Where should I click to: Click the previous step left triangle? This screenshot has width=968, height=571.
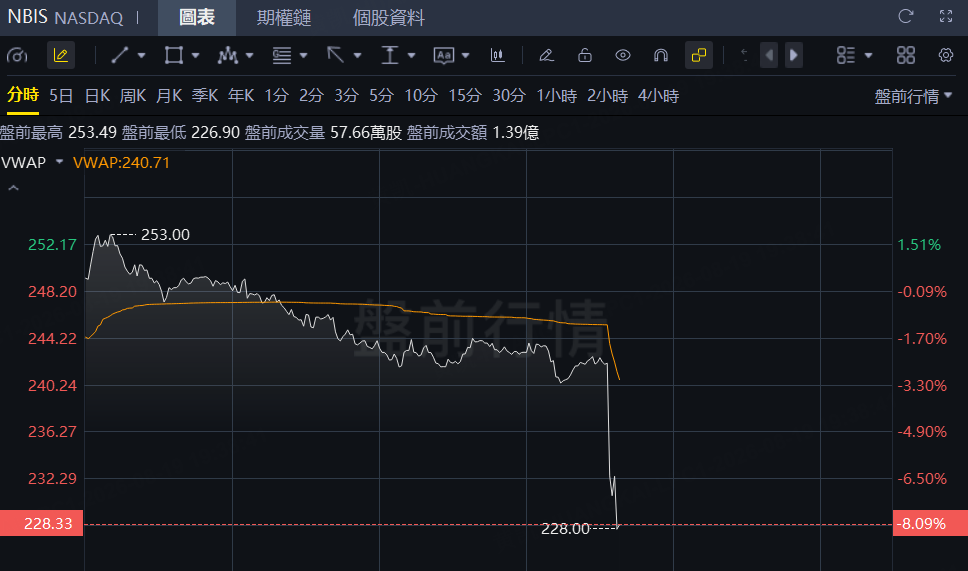click(x=769, y=56)
